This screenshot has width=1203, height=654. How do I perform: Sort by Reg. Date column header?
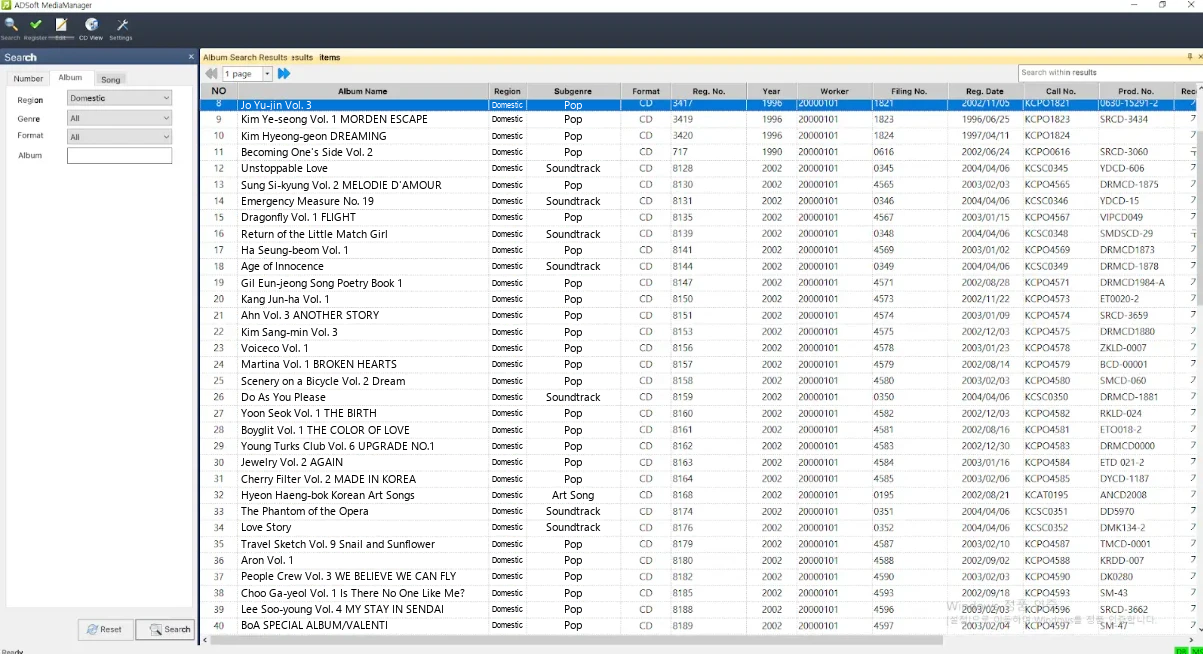(985, 91)
